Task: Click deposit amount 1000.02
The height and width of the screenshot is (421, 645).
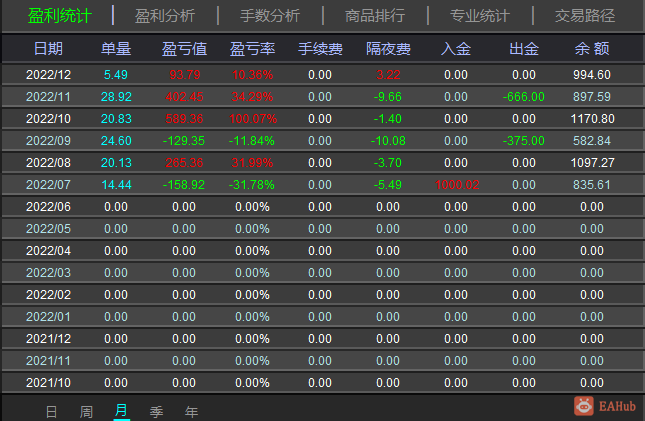Action: [x=457, y=185]
